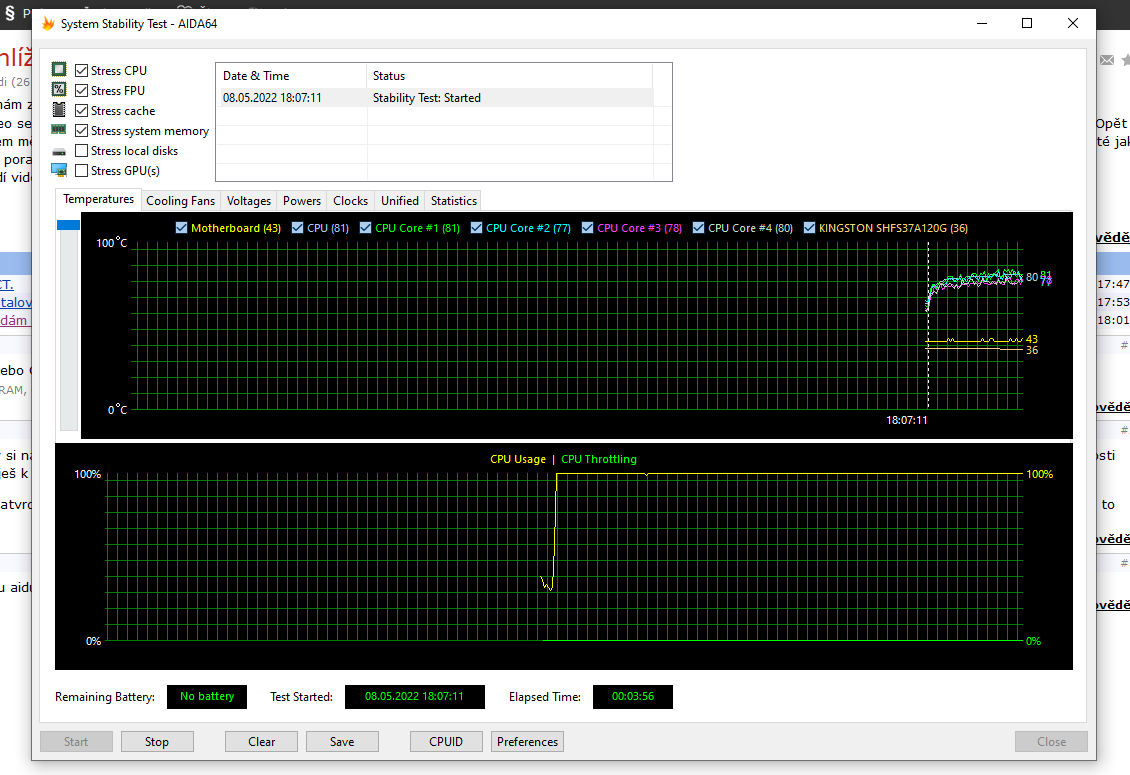This screenshot has width=1130, height=775.
Task: Open the Voltages tab
Action: point(249,201)
